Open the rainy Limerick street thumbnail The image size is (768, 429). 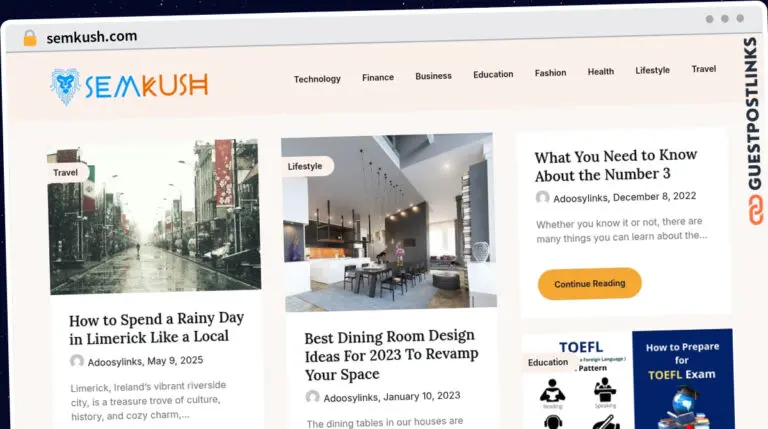(154, 217)
